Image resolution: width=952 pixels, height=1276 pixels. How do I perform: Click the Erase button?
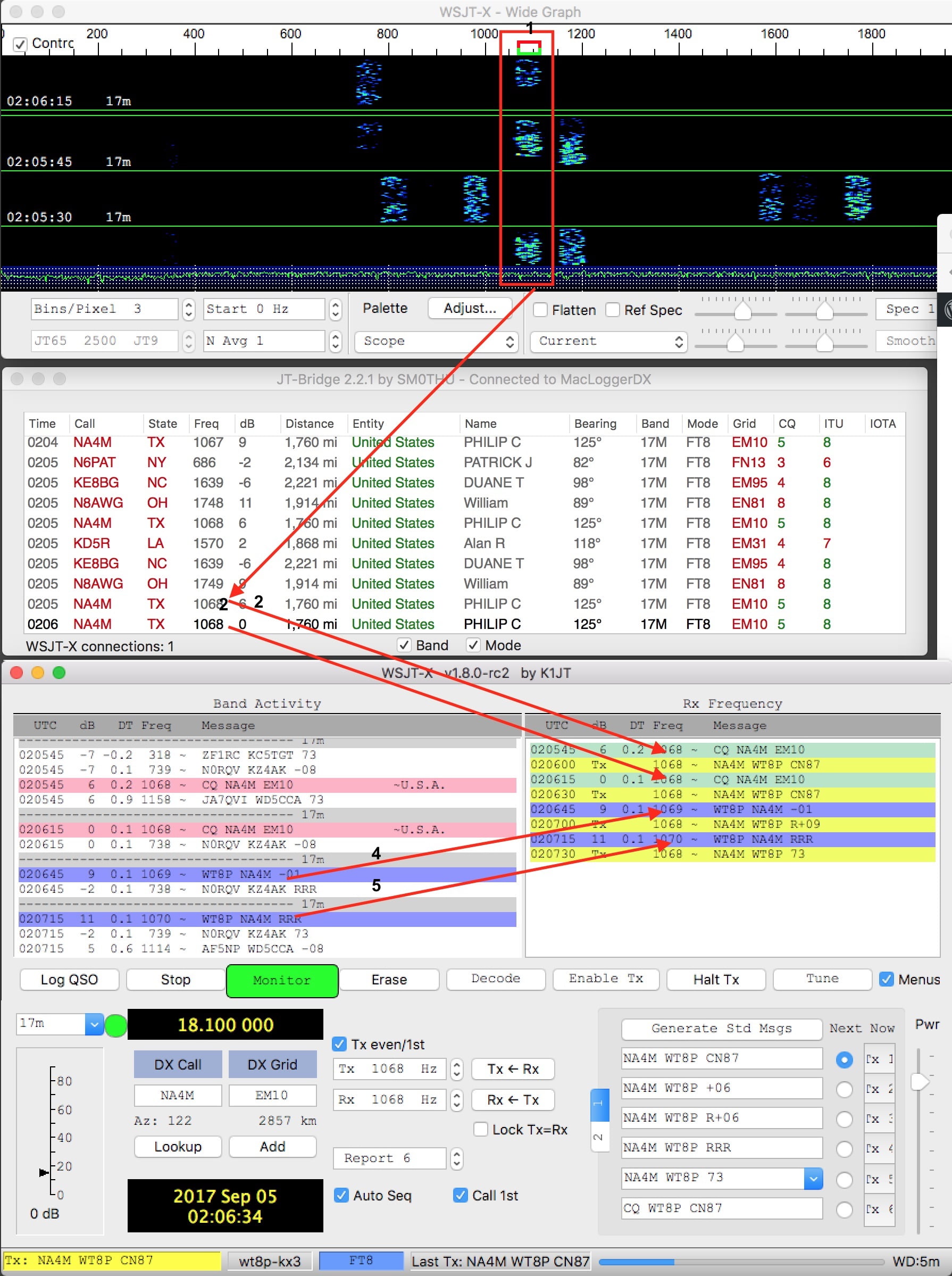click(x=389, y=979)
